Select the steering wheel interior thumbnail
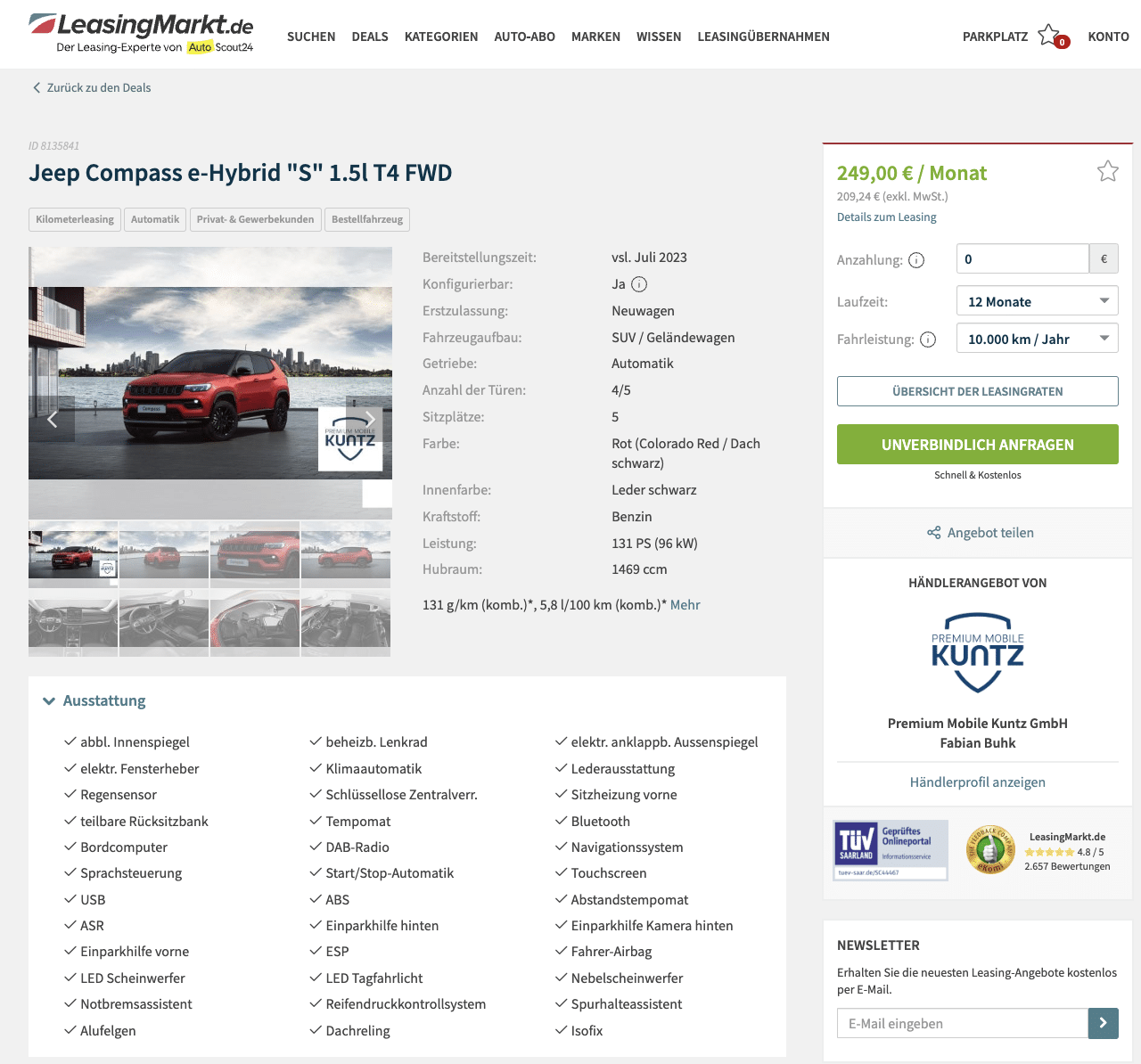Viewport: 1141px width, 1064px height. (x=164, y=623)
